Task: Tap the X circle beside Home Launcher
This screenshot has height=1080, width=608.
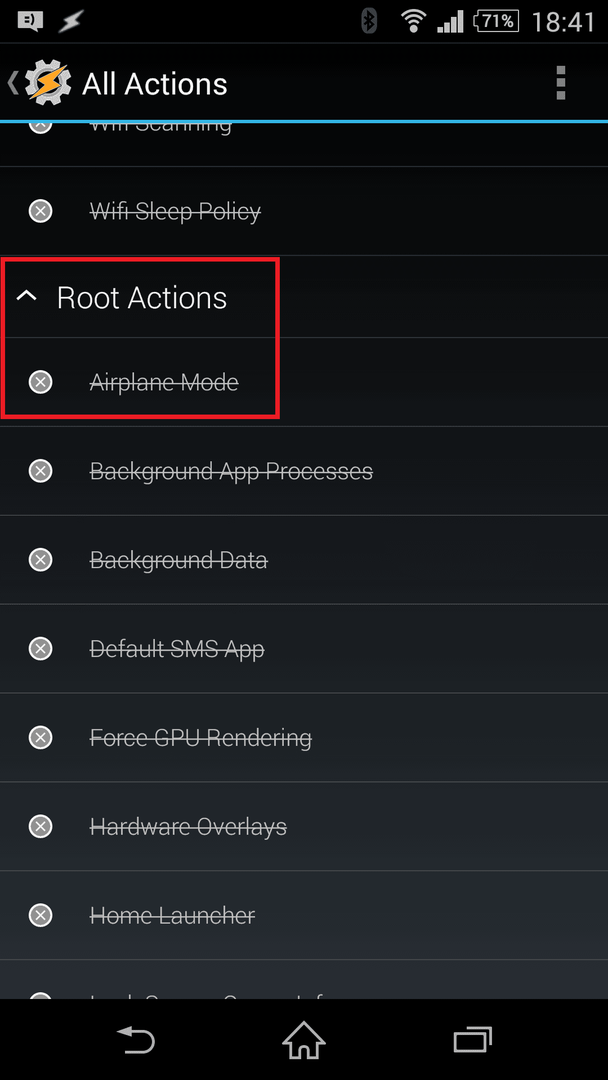Action: [41, 915]
